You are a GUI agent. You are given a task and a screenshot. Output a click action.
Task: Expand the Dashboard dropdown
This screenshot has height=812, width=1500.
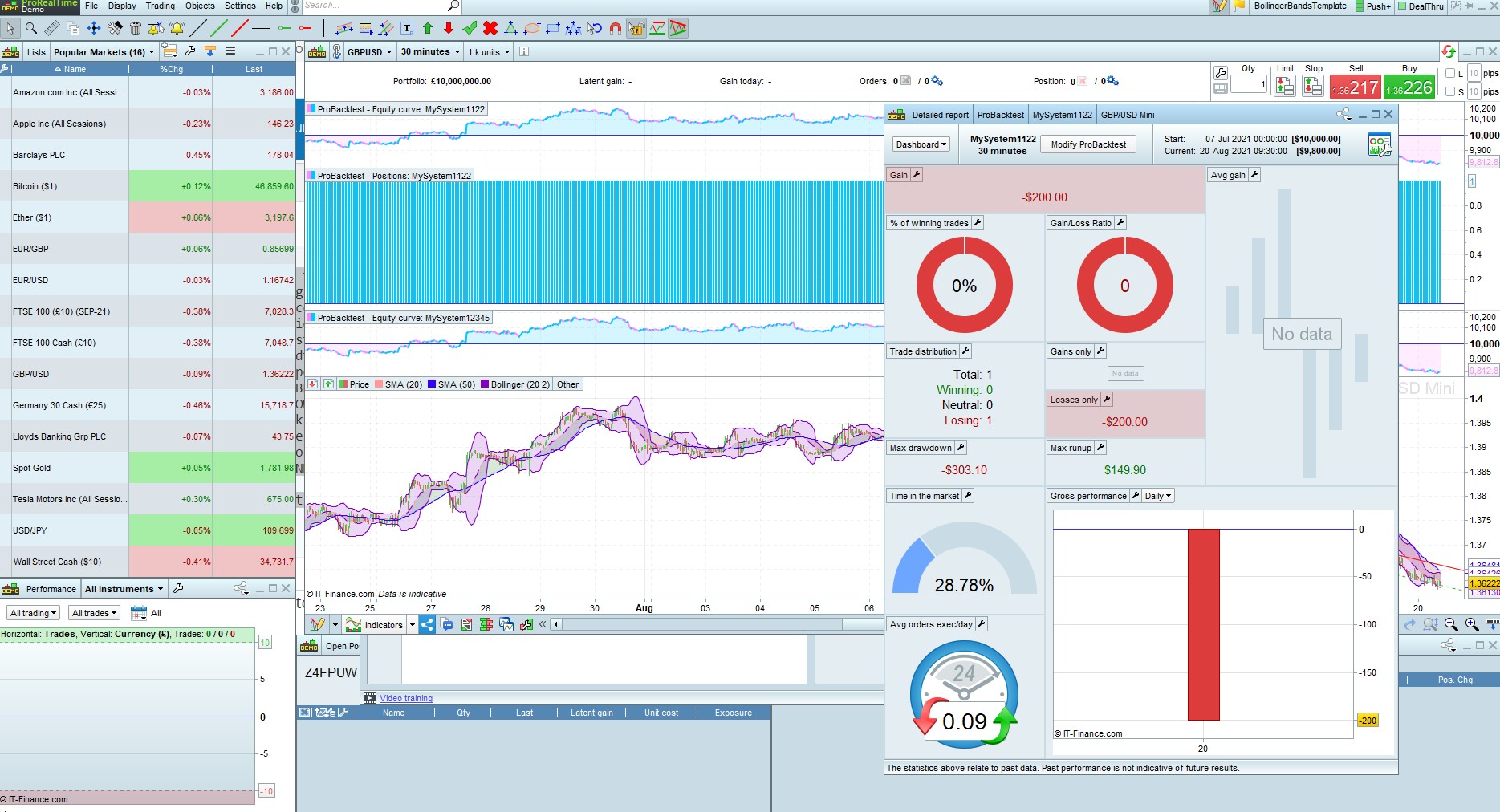[921, 144]
